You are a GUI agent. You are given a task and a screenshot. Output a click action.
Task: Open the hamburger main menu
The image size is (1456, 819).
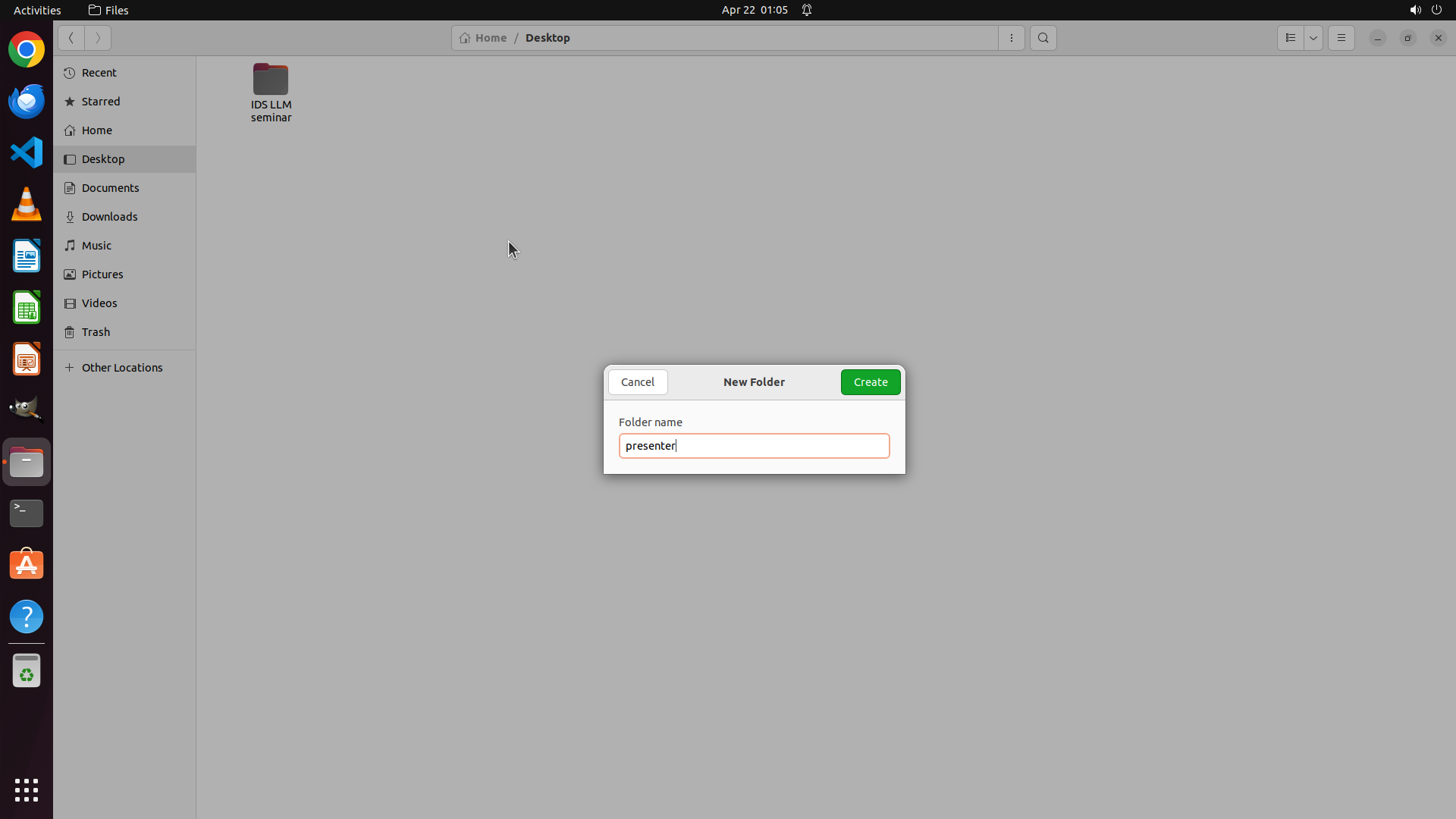[x=1341, y=38]
